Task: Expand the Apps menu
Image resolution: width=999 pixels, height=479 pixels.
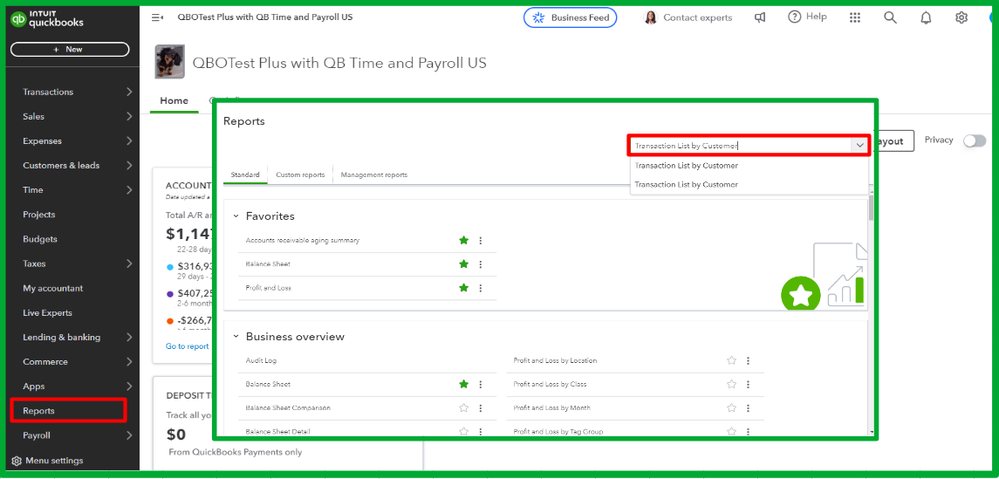Action: 129,386
